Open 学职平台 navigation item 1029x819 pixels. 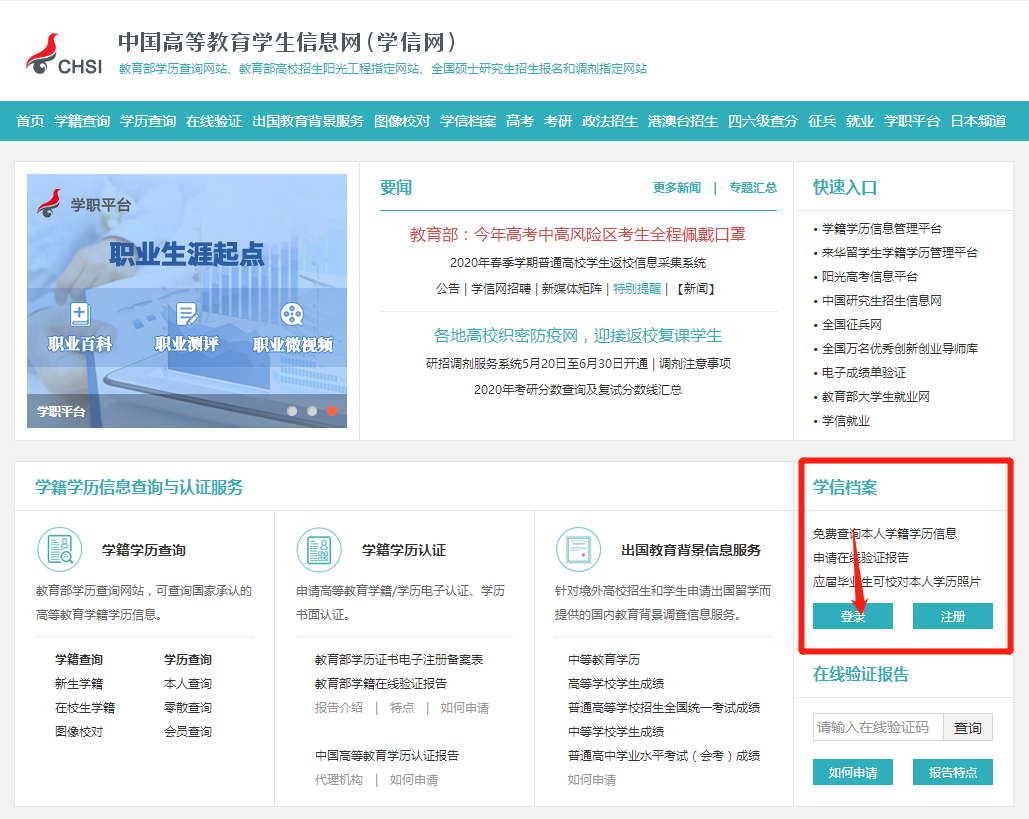912,121
